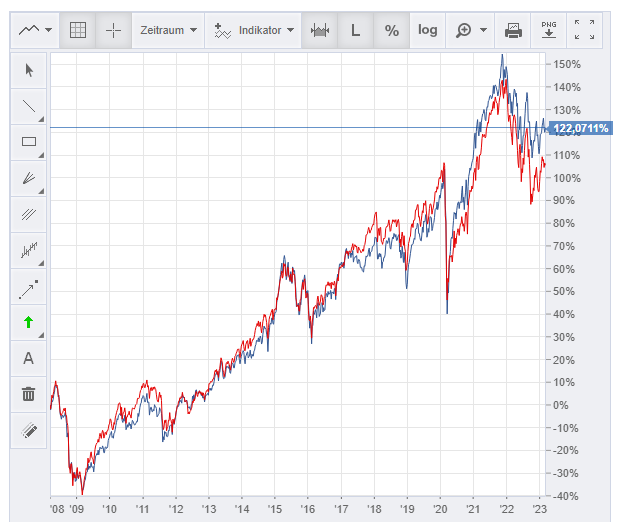This screenshot has height=522, width=617.
Task: Select the regression bars drawing tool
Action: tap(29, 250)
